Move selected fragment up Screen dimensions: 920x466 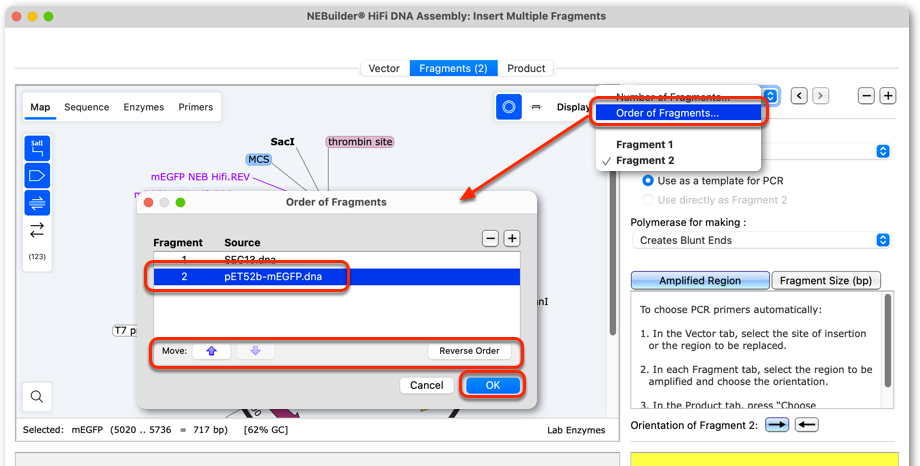pos(211,351)
